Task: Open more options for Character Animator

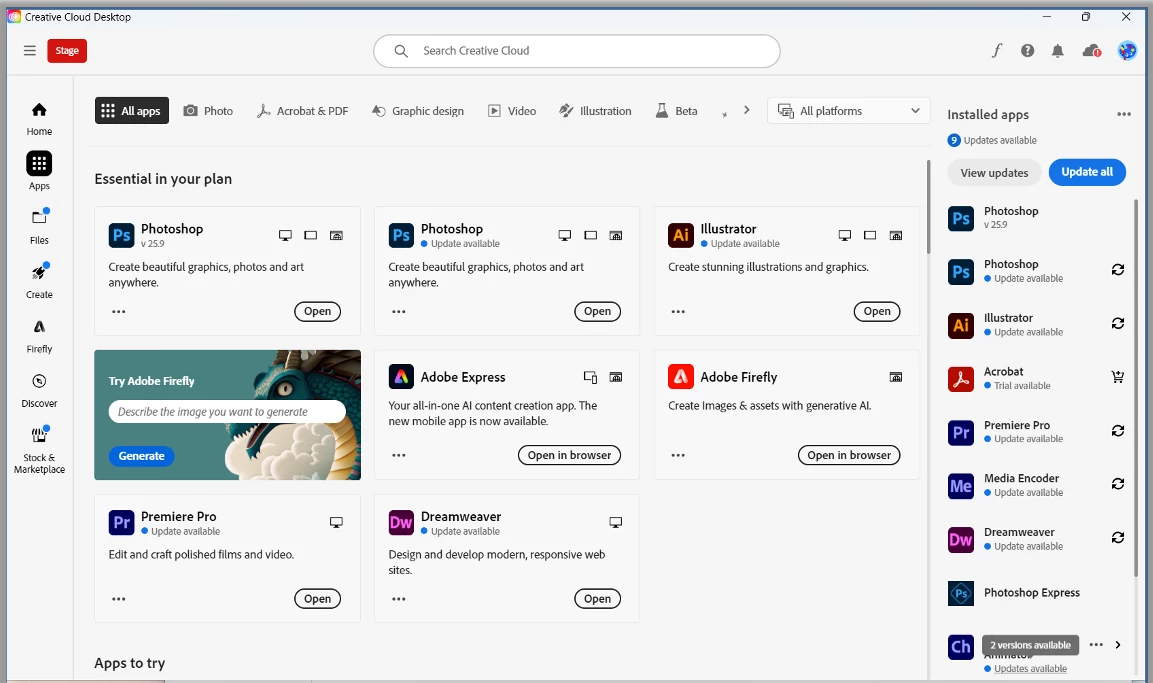Action: click(x=1096, y=645)
